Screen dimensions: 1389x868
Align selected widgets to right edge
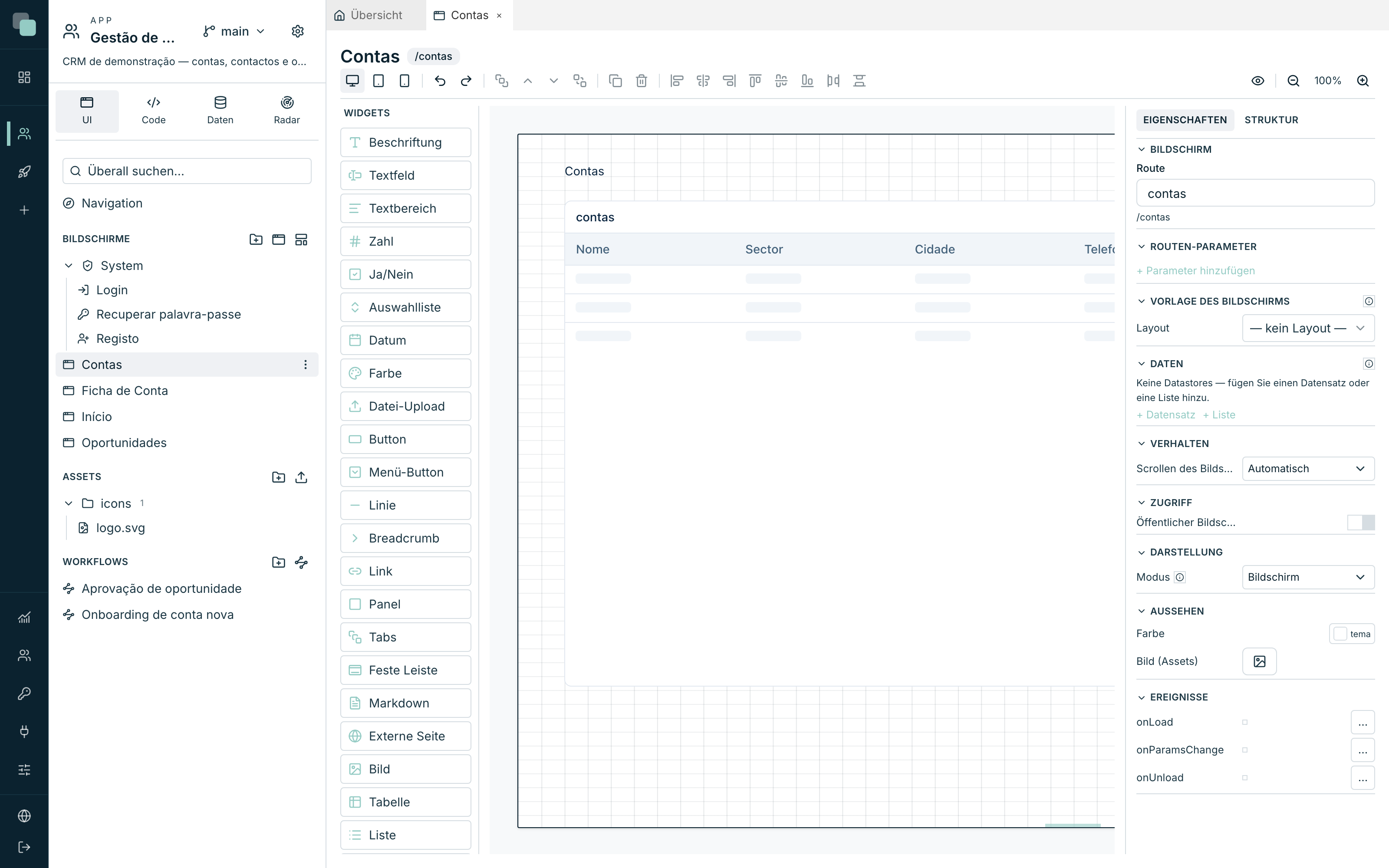[x=729, y=81]
